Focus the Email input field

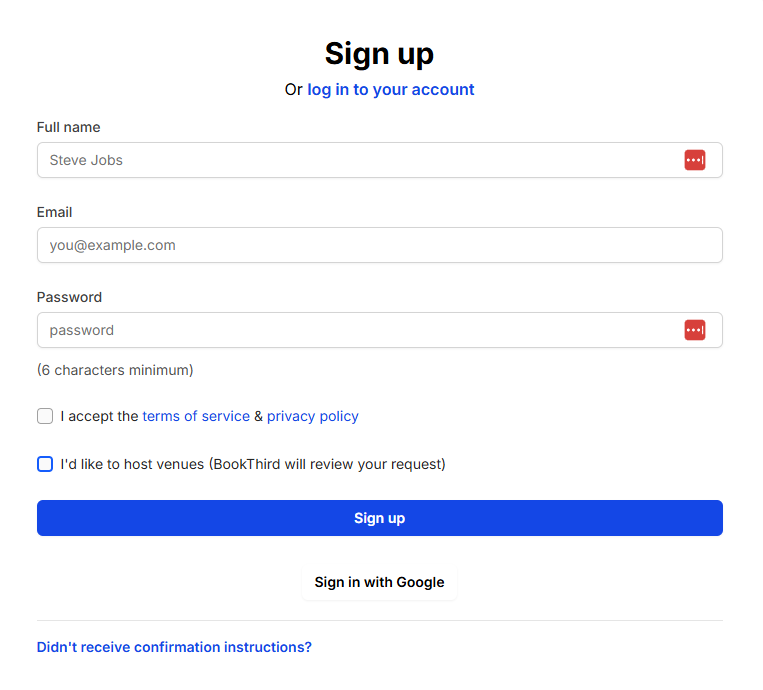point(380,245)
